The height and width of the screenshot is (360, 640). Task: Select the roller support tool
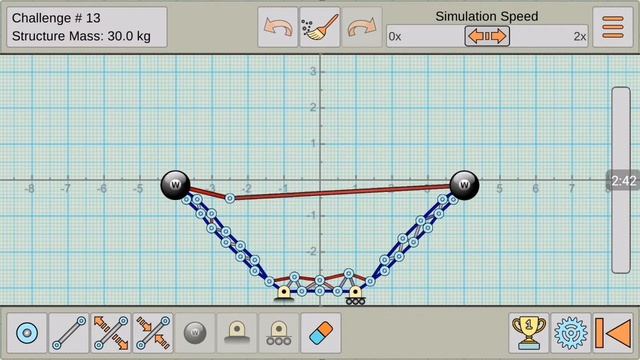coord(279,333)
